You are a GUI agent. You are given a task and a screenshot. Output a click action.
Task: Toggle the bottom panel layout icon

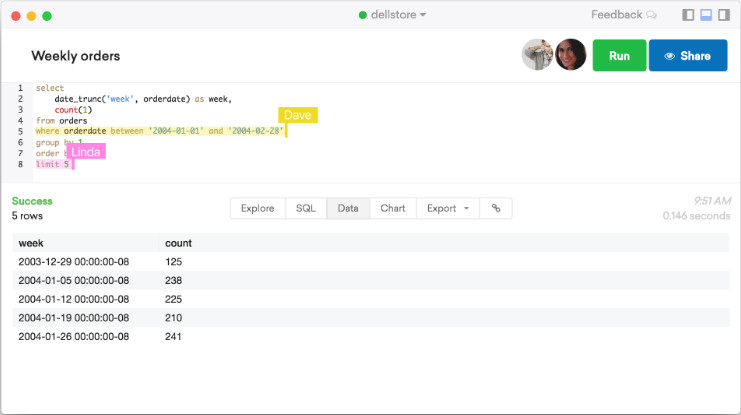(706, 15)
